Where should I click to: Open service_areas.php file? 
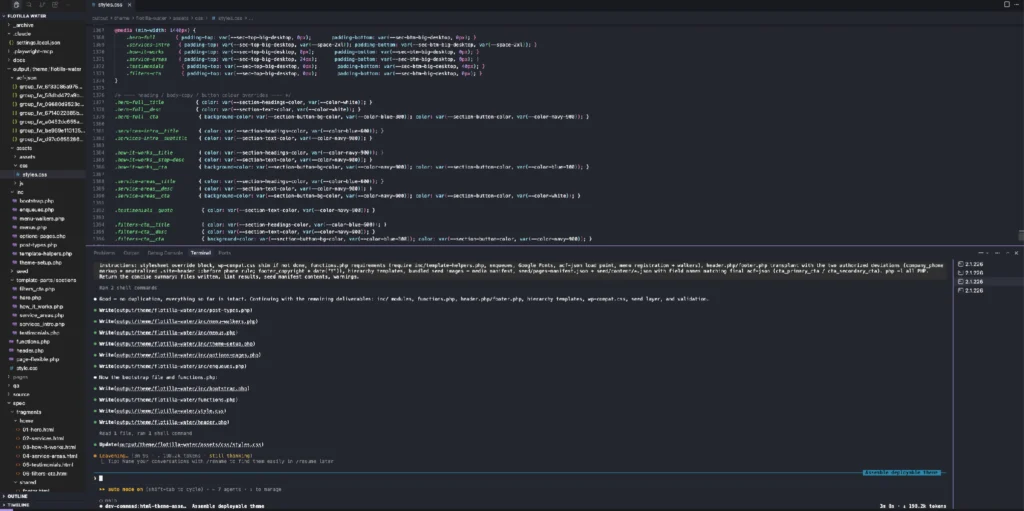click(x=41, y=315)
